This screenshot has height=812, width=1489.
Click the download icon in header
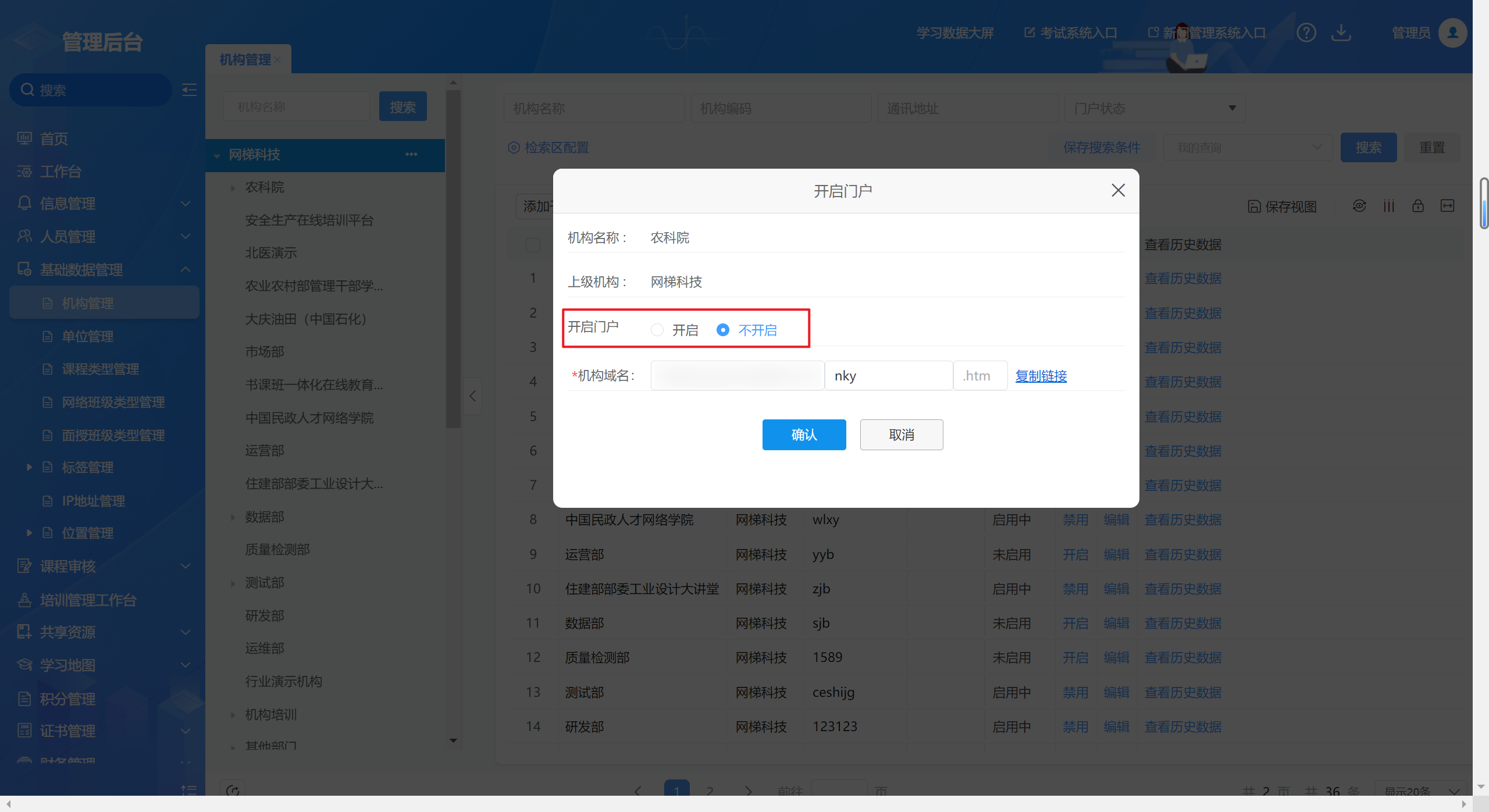point(1341,33)
